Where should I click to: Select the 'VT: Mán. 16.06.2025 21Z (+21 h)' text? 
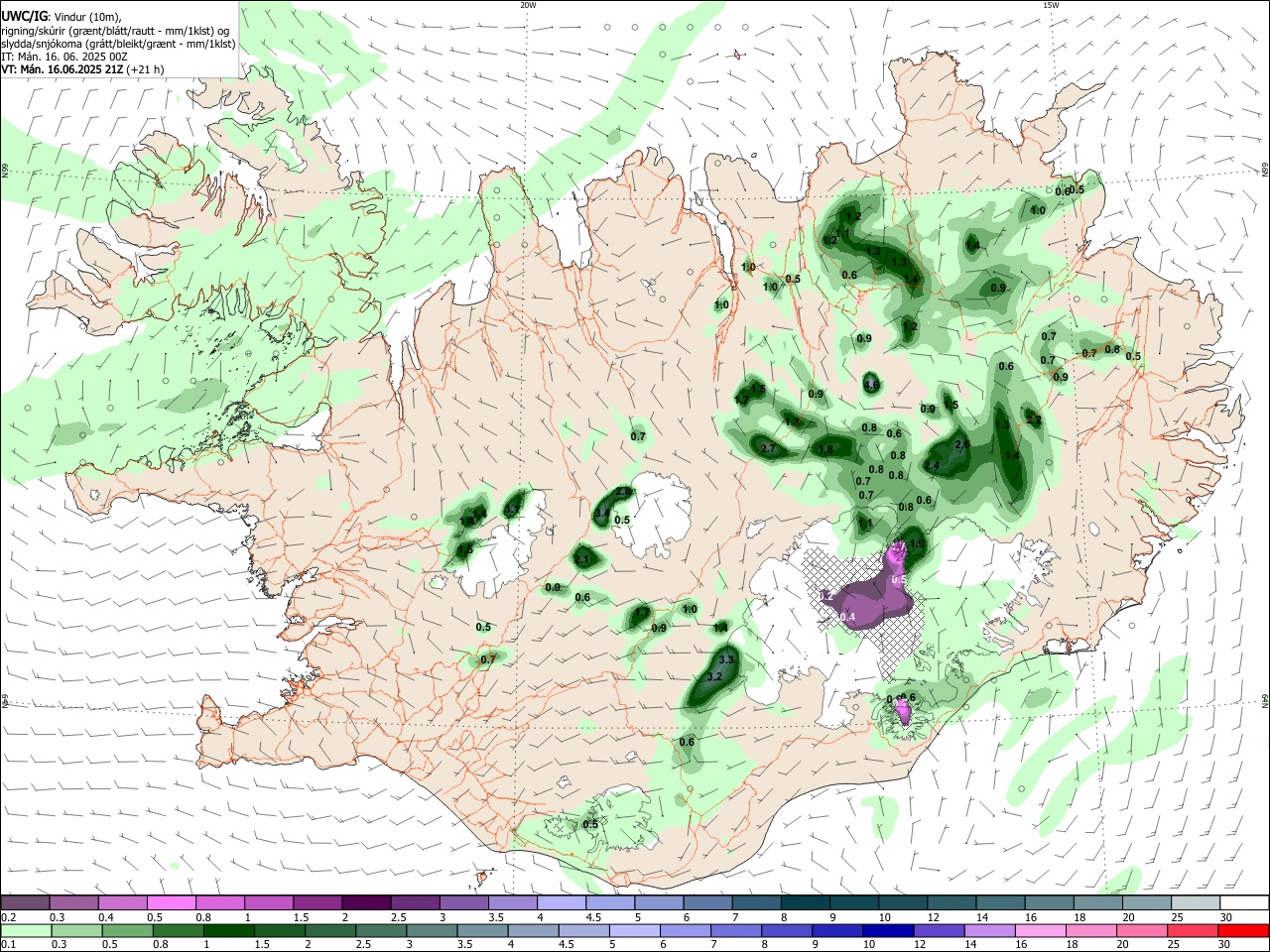(x=82, y=69)
